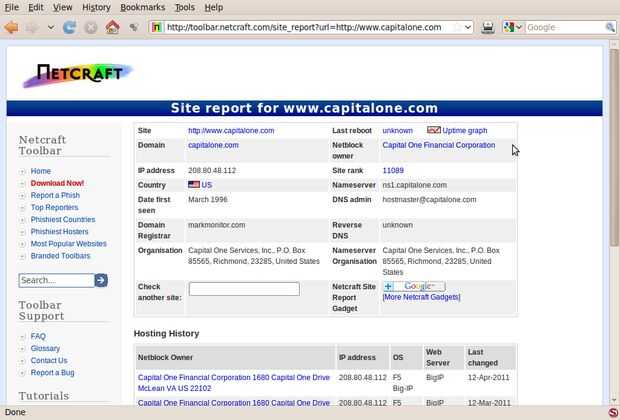Click the US country link
620x420 pixels.
tap(207, 185)
